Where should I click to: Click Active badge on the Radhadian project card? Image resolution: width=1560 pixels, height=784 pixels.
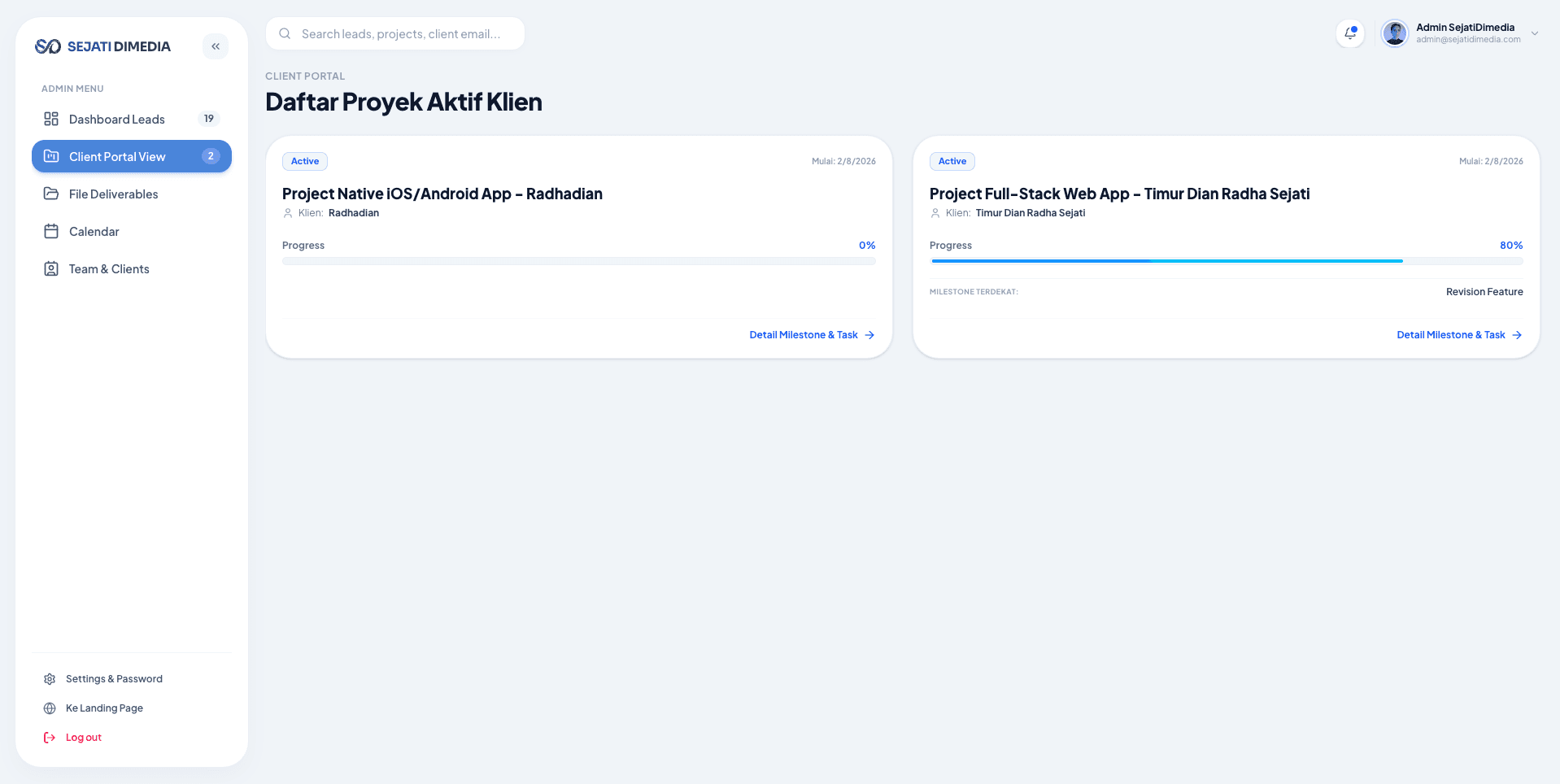(305, 161)
